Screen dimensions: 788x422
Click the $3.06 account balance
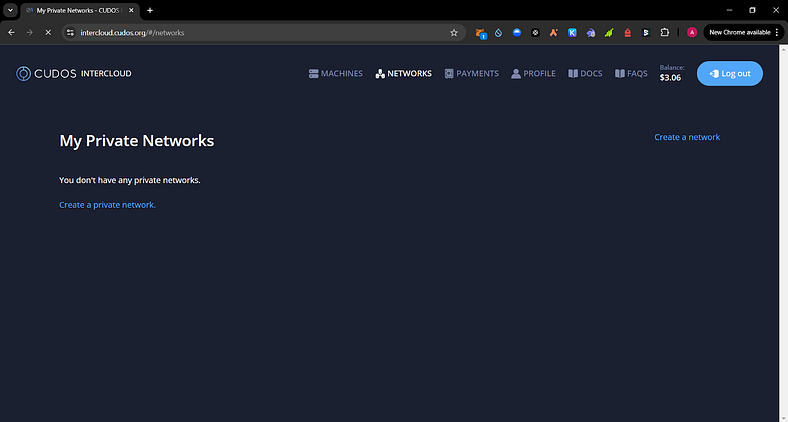[670, 78]
